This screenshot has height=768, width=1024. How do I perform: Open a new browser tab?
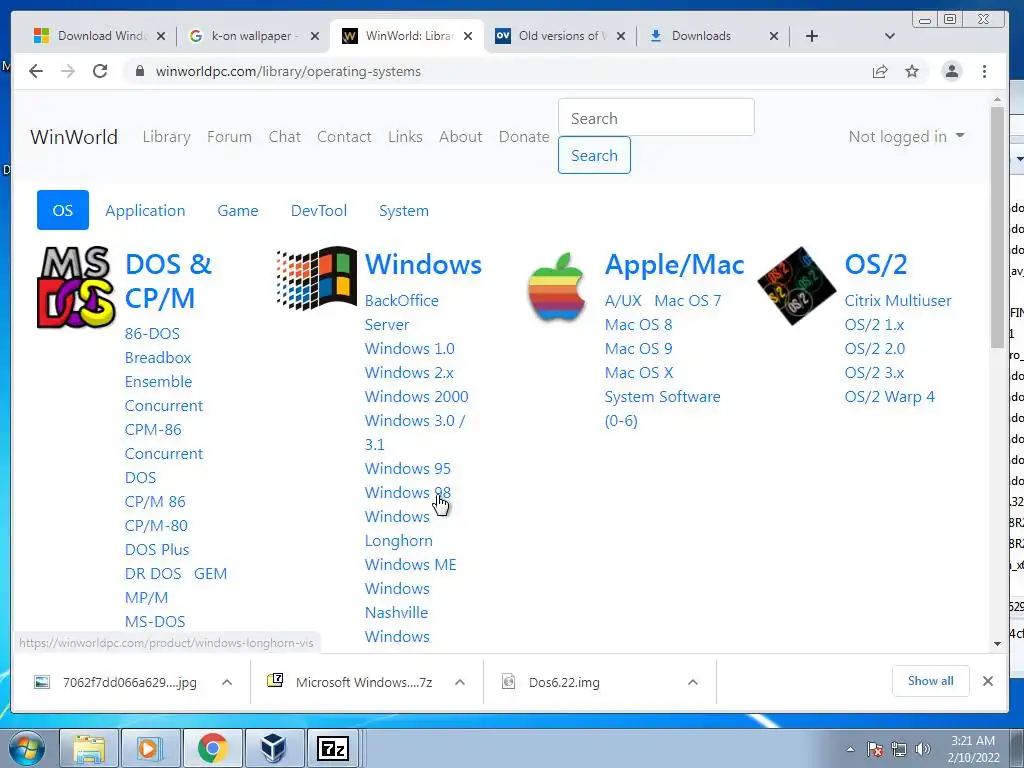[812, 36]
